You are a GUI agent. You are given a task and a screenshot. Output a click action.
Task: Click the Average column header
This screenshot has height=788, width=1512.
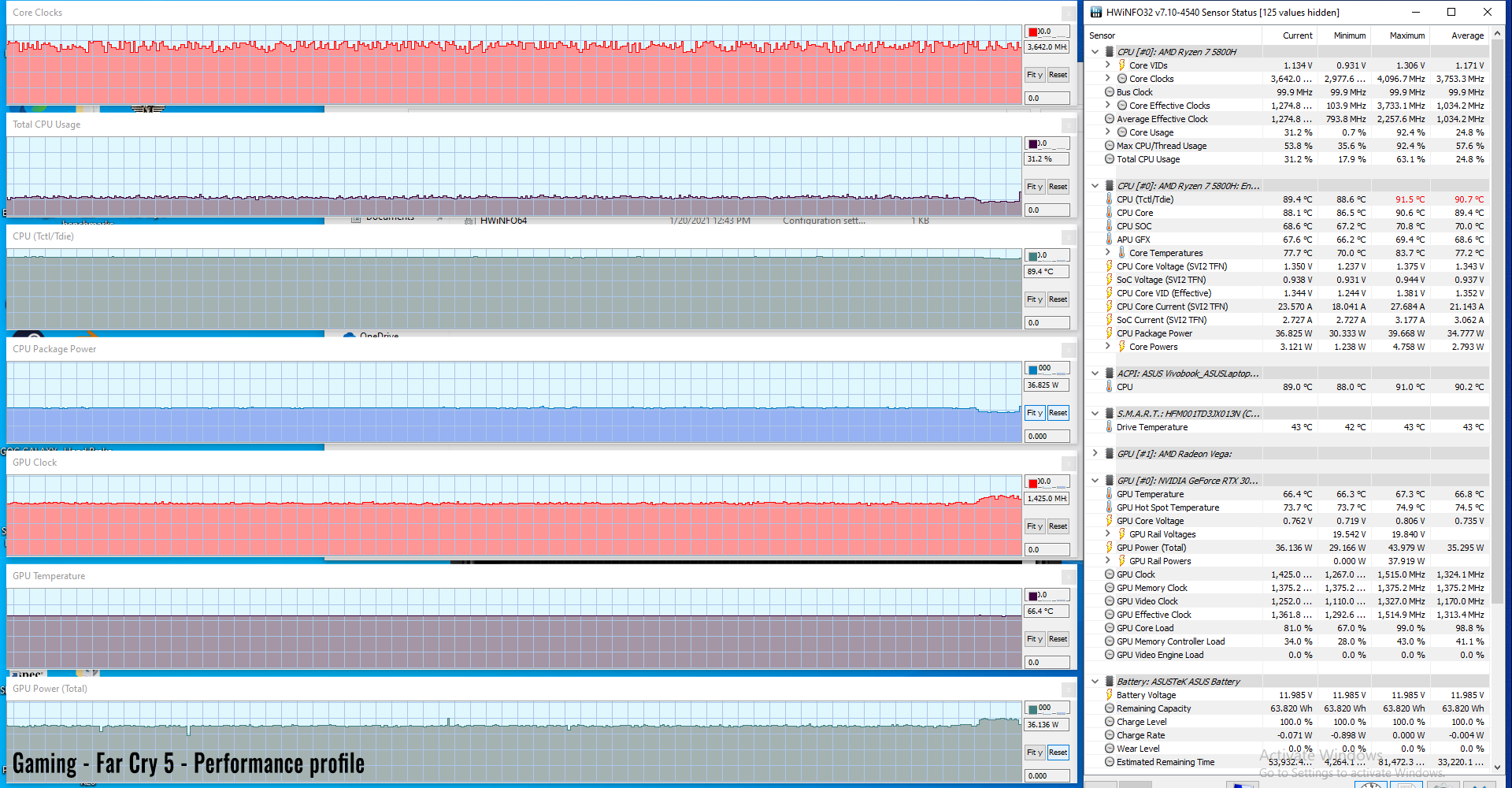pyautogui.click(x=1466, y=35)
